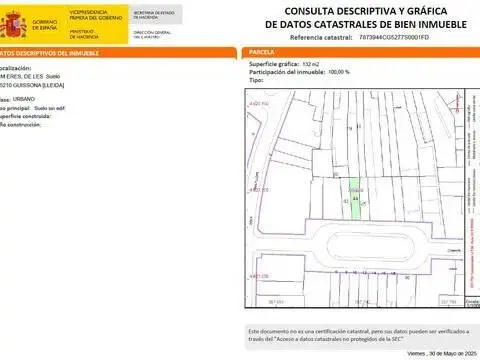This screenshot has height=360, width=480.
Task: Click the grey 'SECRETARÍA DE ESTADO DE HACIENDA' box
Action: pos(156,15)
